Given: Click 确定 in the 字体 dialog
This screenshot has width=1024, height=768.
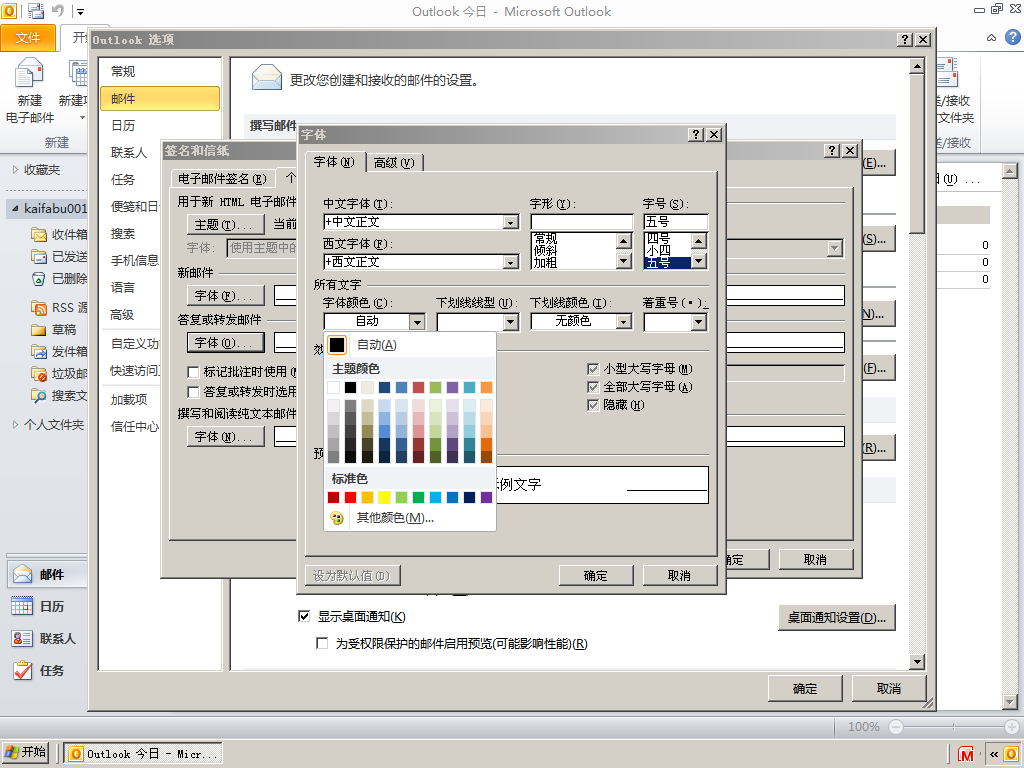Looking at the screenshot, I should click(x=596, y=575).
